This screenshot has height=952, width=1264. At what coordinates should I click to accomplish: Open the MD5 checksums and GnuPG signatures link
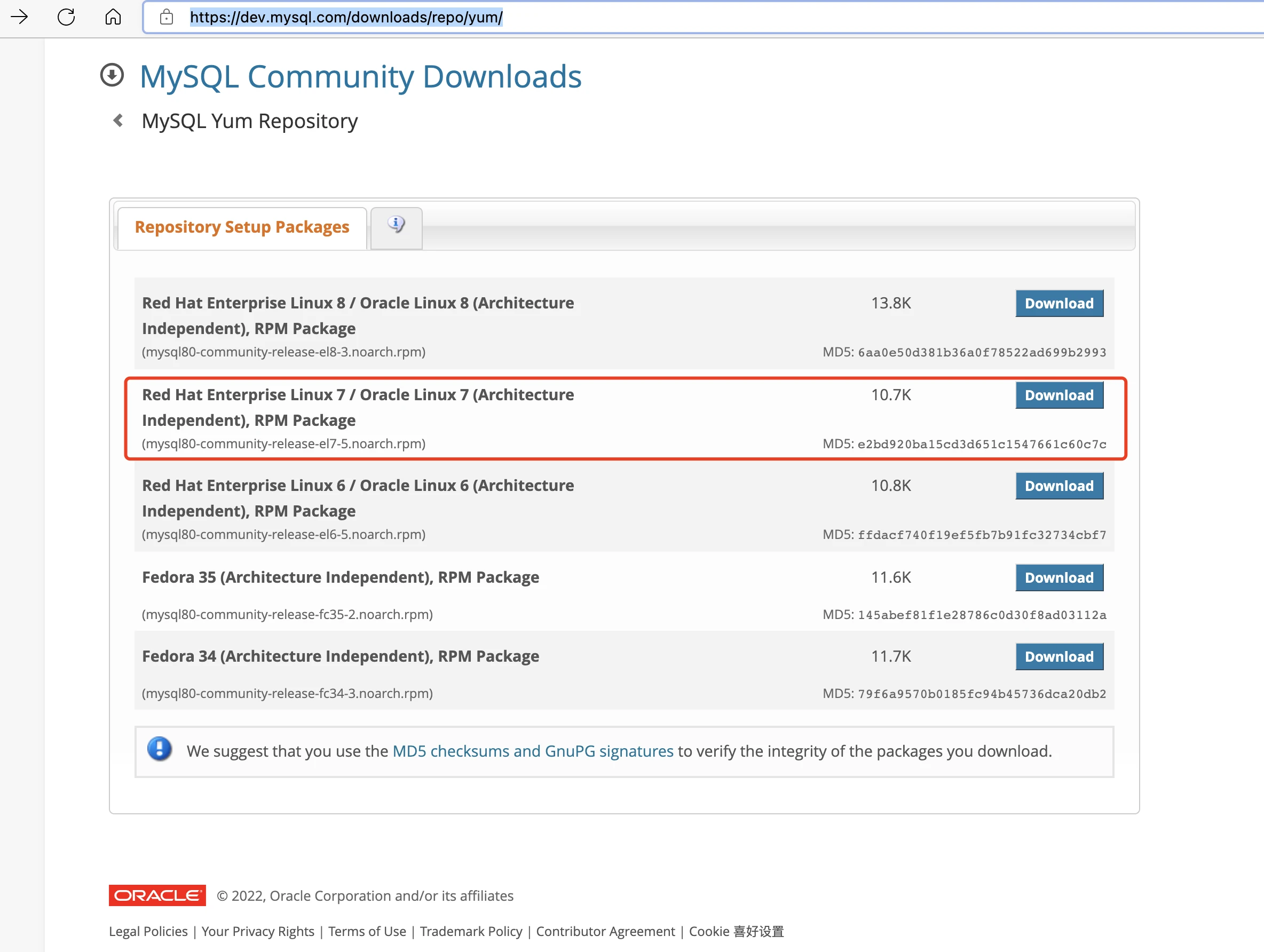533,751
